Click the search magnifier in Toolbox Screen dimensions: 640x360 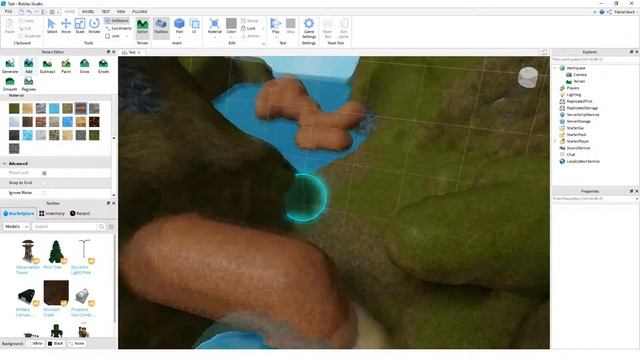102,226
